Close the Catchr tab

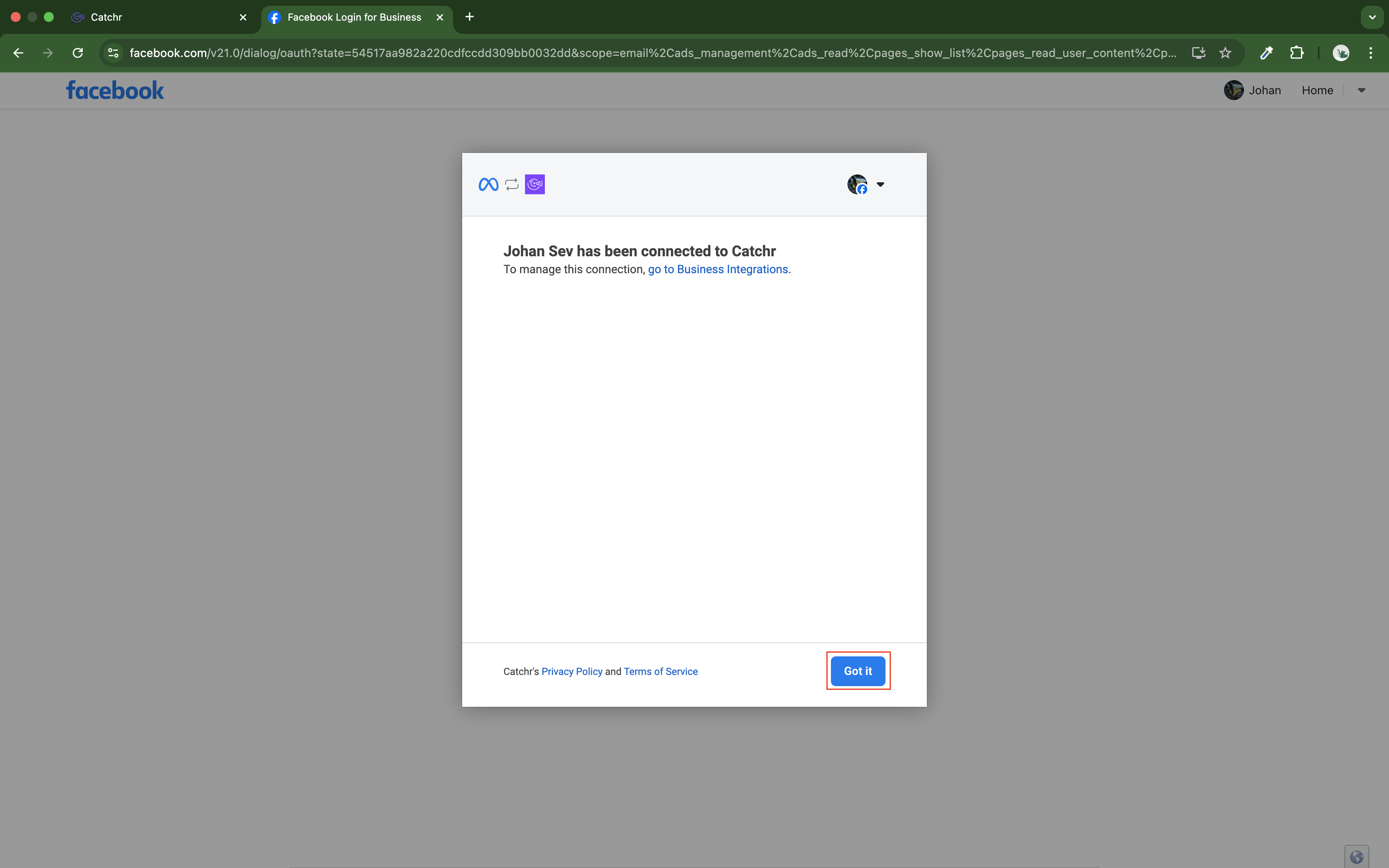(x=243, y=17)
